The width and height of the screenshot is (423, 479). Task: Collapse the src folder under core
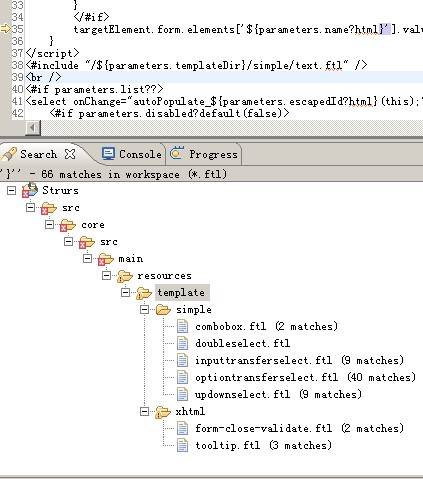[x=68, y=242]
